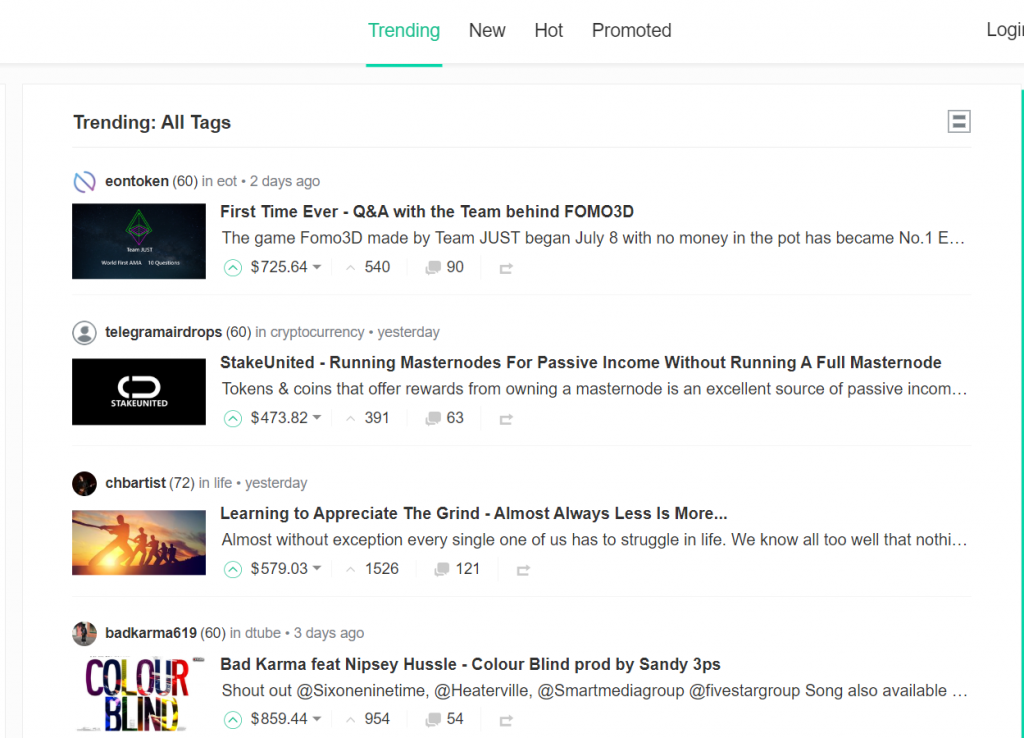Open the Team JUST AMA thumbnail
The width and height of the screenshot is (1024, 738).
click(138, 241)
